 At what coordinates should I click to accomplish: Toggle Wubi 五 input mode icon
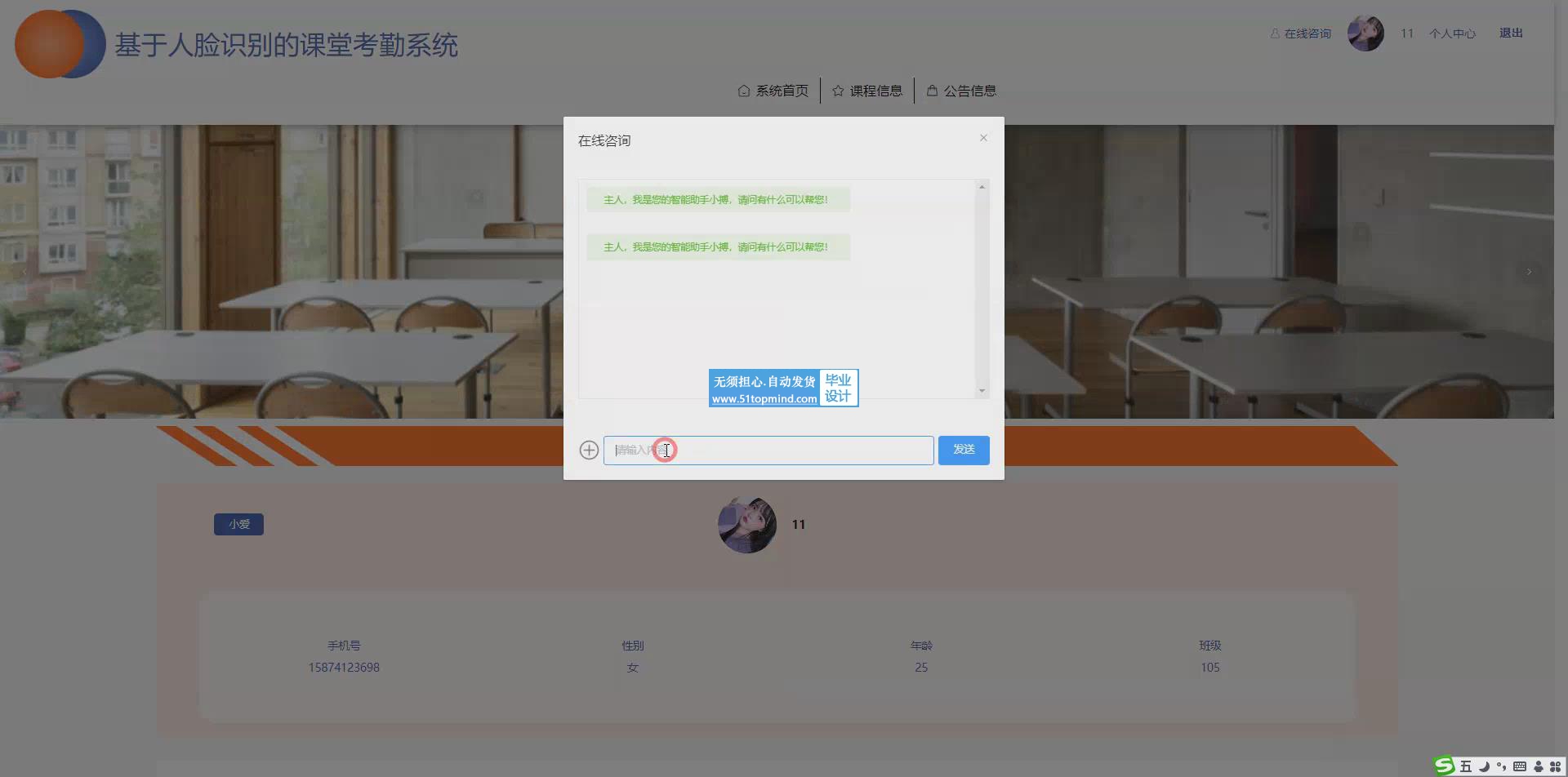click(1466, 766)
